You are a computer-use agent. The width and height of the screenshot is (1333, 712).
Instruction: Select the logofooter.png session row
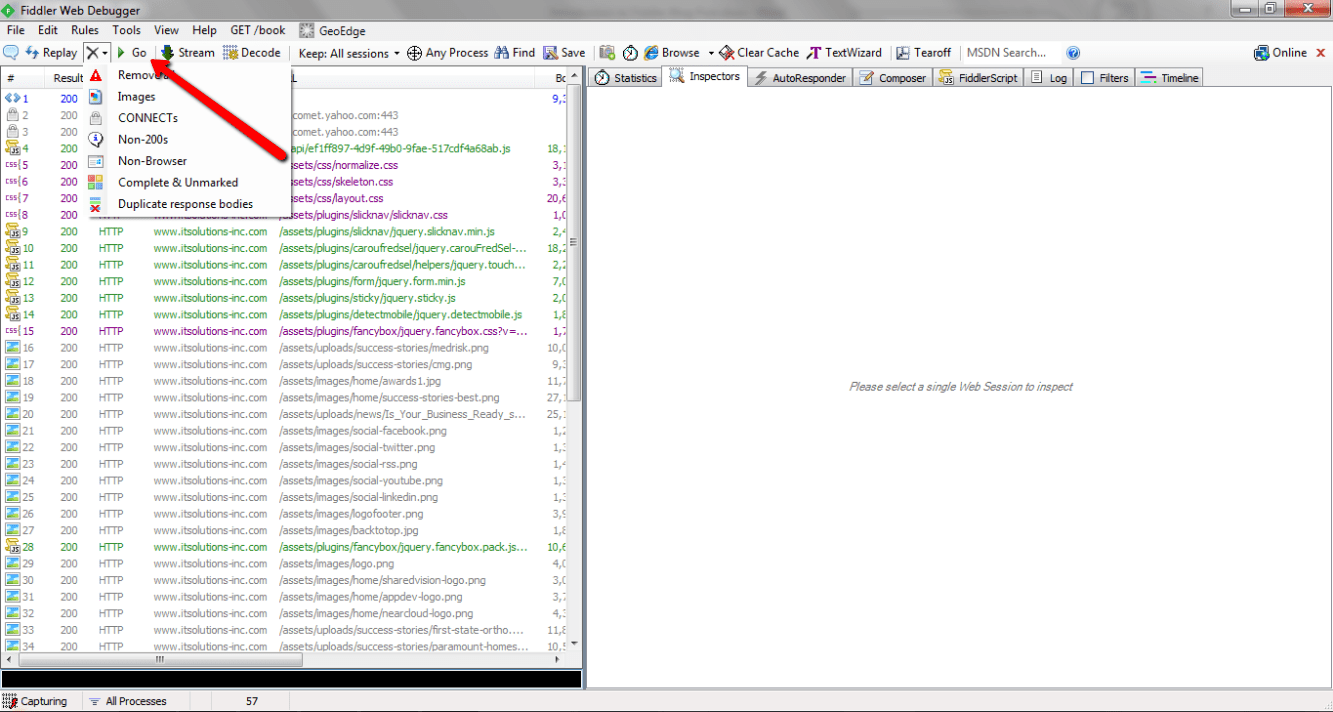284,513
